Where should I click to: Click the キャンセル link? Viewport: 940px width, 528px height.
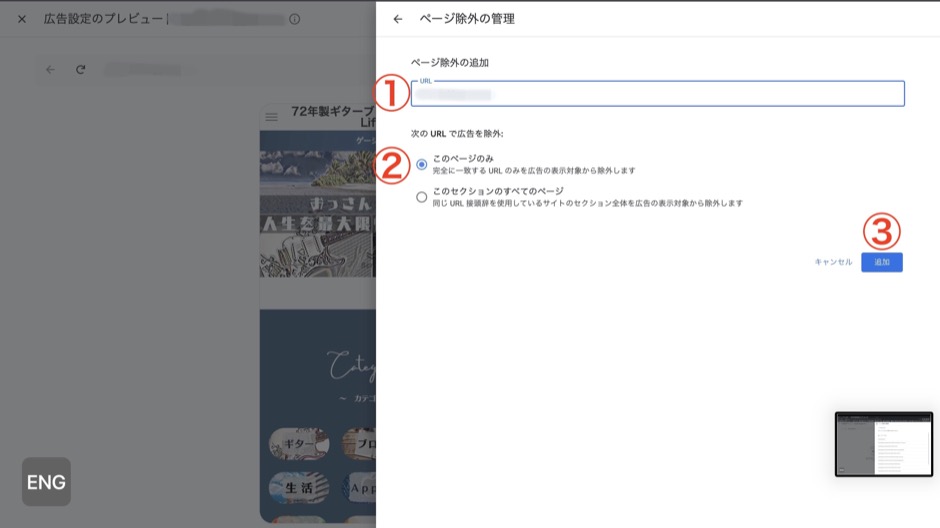point(833,262)
